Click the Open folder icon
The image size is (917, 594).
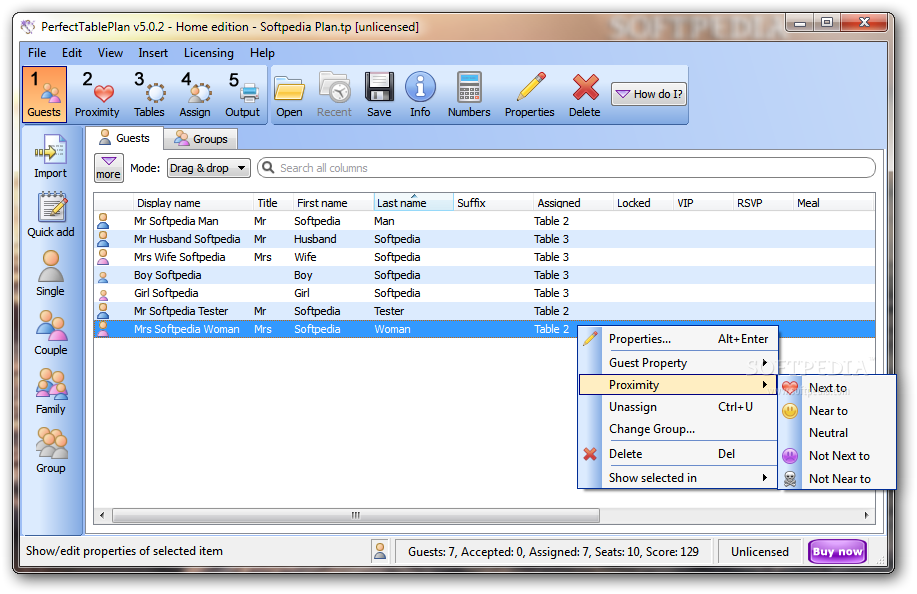point(289,94)
